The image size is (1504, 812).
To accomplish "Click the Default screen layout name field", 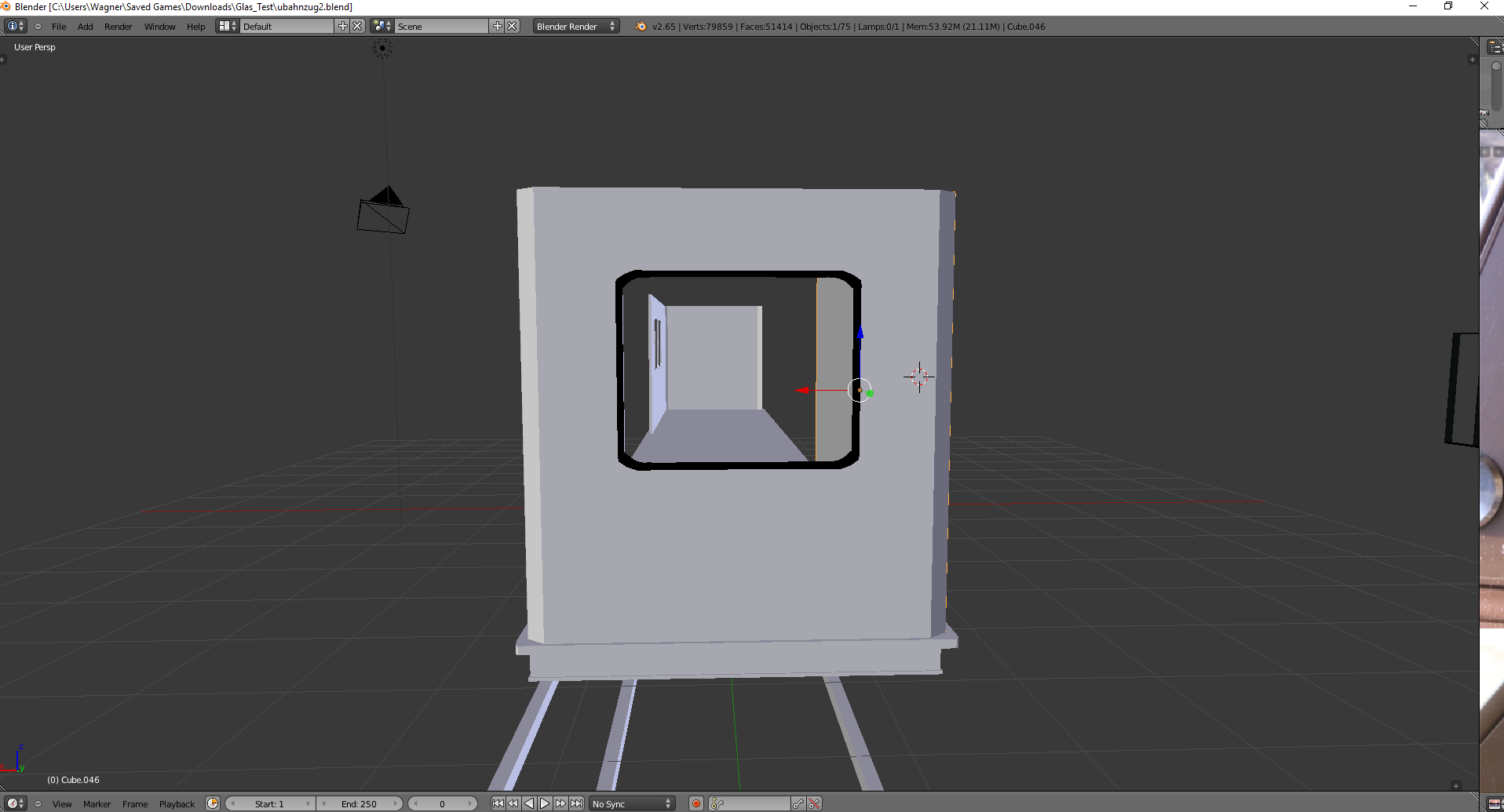I will coord(287,26).
